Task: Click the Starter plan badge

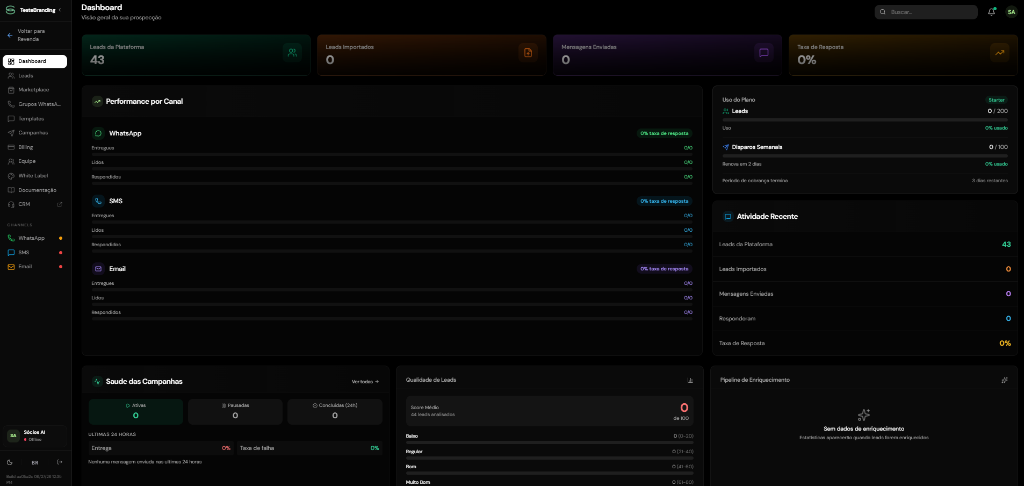Action: pos(997,100)
